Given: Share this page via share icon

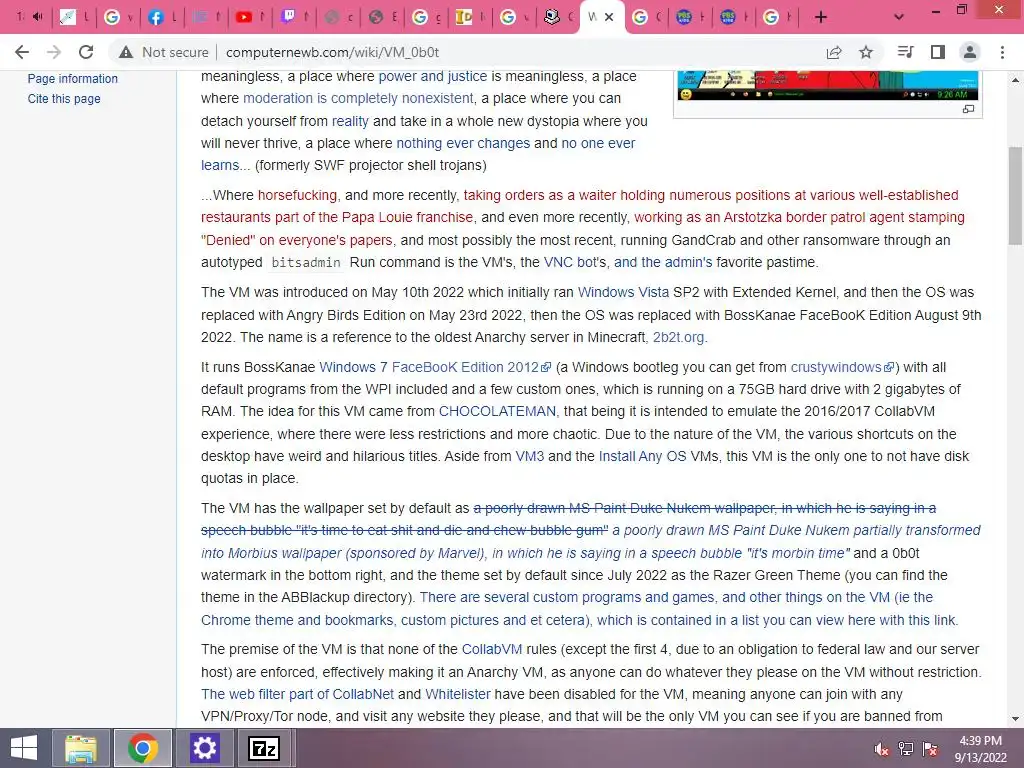Looking at the screenshot, I should coord(834,52).
